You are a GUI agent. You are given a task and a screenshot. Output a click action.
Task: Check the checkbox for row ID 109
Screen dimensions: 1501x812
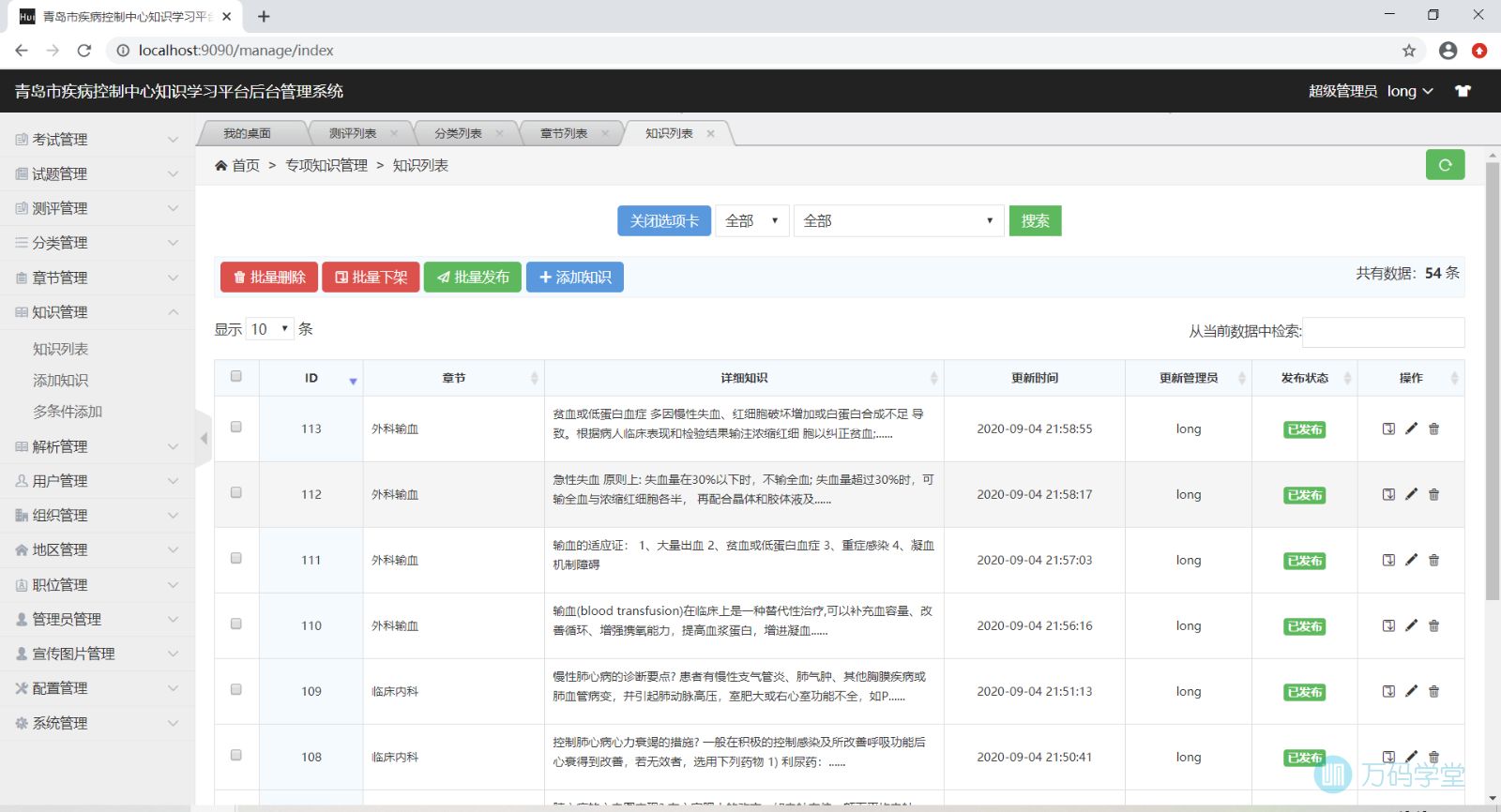(x=236, y=689)
